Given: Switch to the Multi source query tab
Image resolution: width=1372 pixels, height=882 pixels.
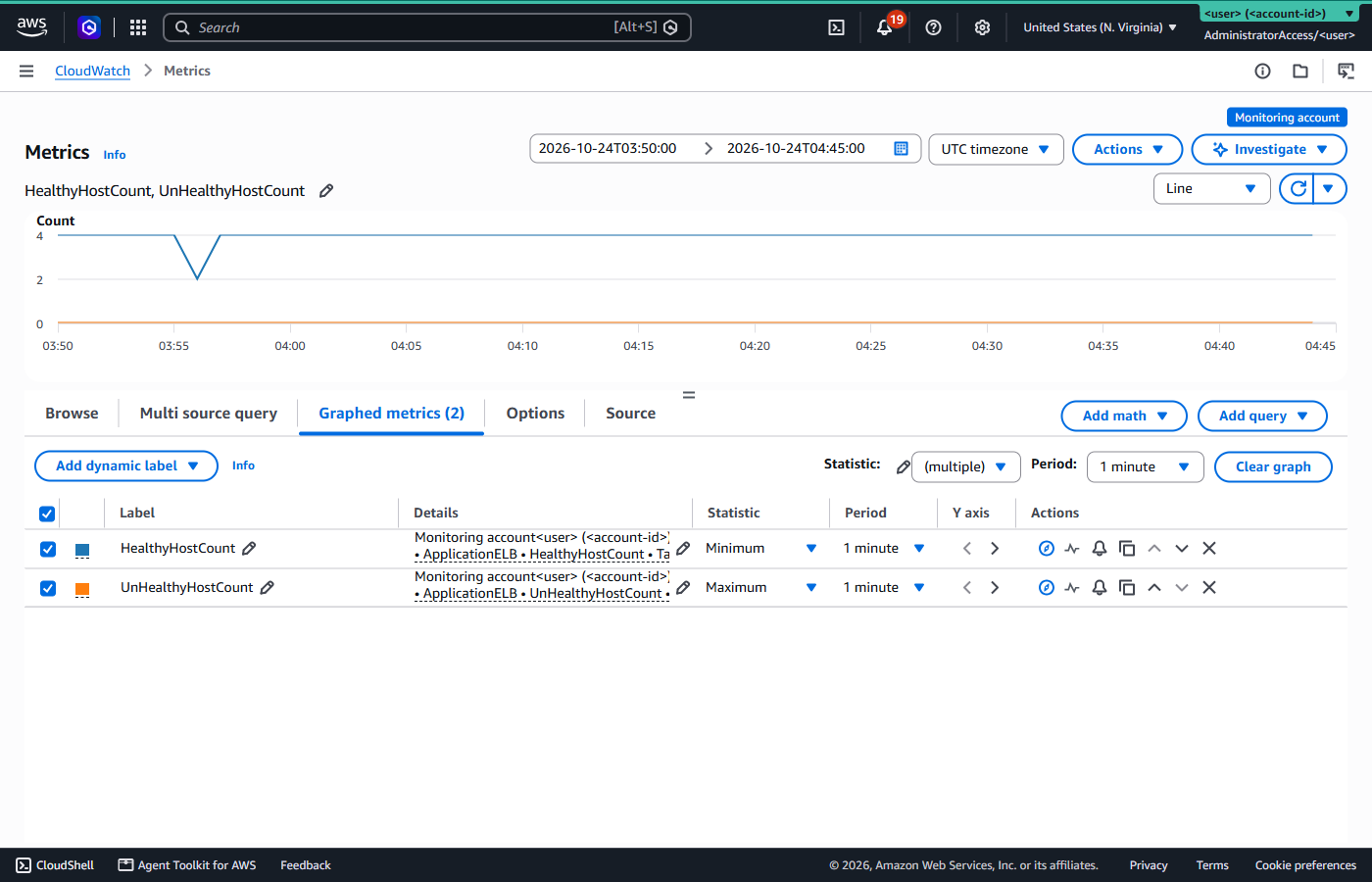Looking at the screenshot, I should pos(209,414).
